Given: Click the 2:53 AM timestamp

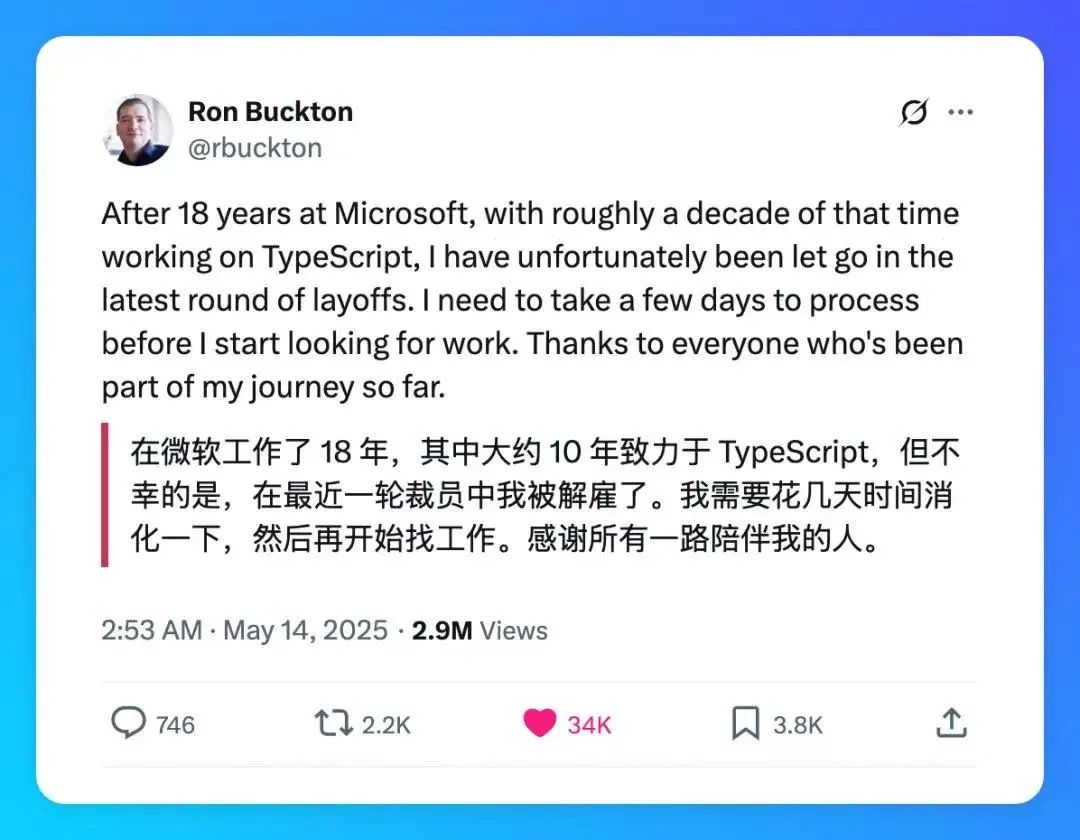Looking at the screenshot, I should point(150,631).
